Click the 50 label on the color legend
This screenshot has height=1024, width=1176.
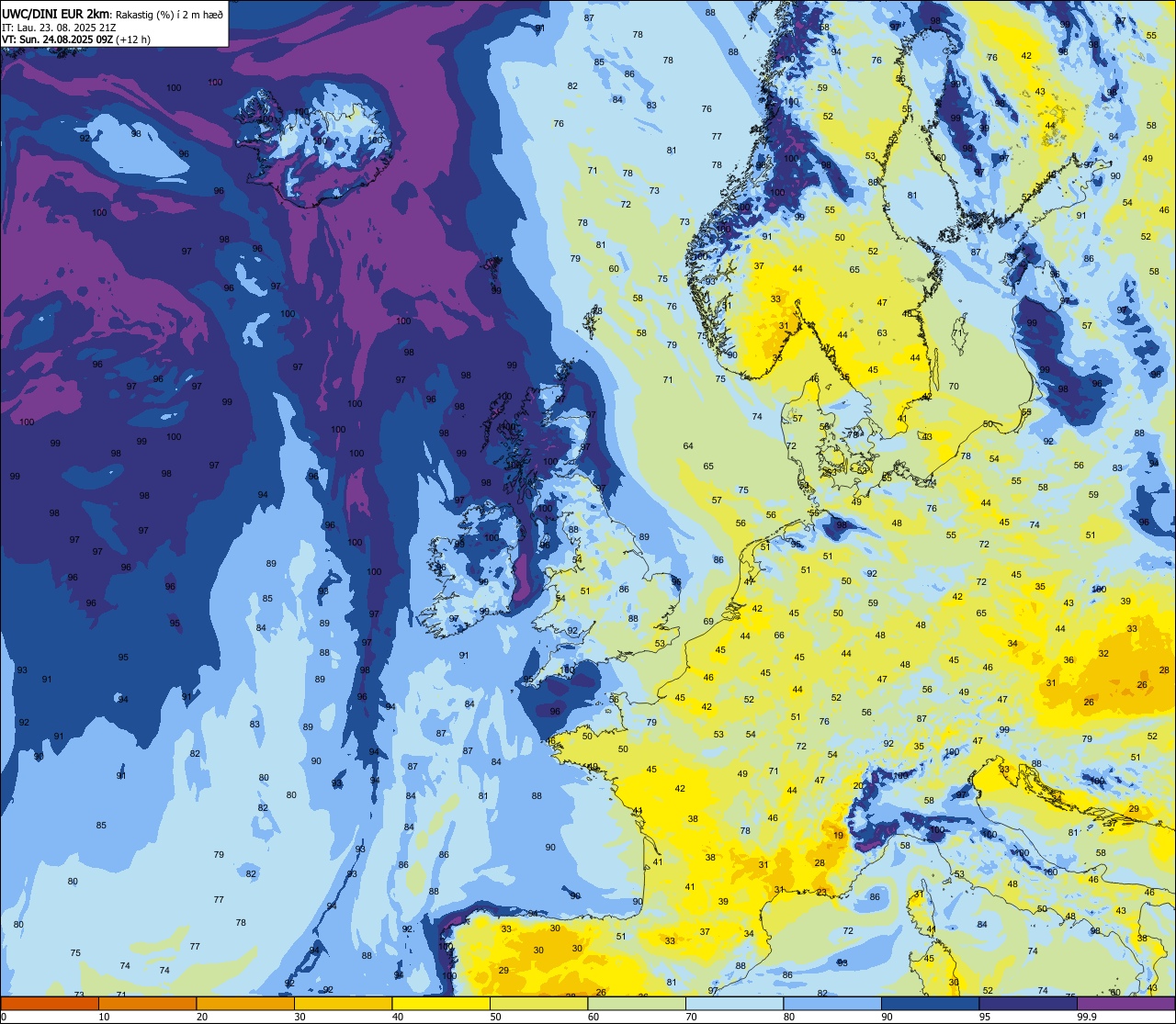point(495,1017)
